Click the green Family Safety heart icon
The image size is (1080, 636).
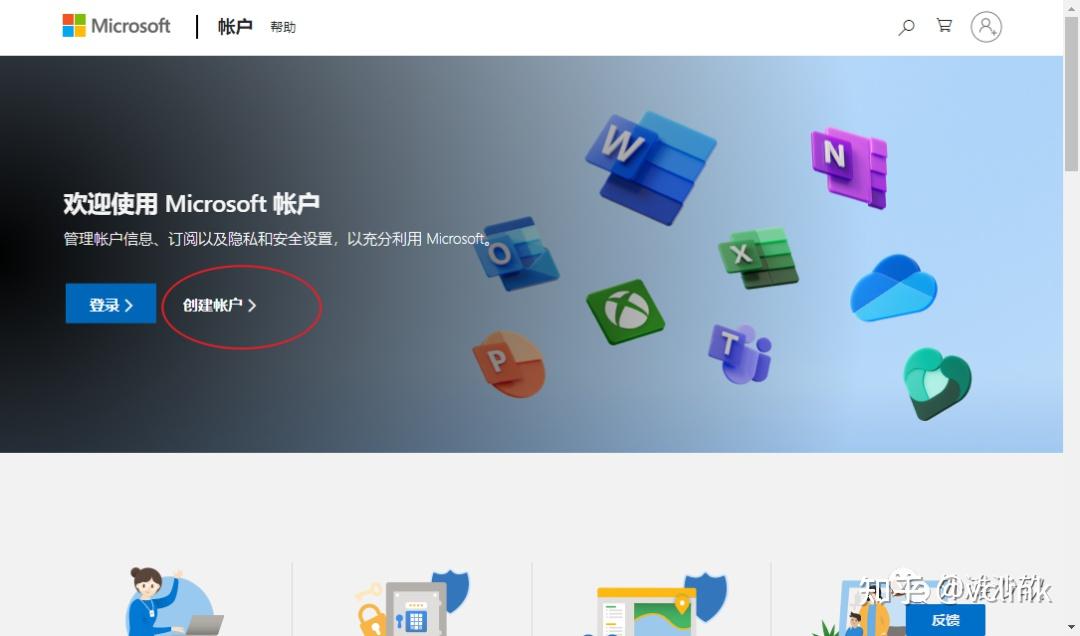pos(937,383)
